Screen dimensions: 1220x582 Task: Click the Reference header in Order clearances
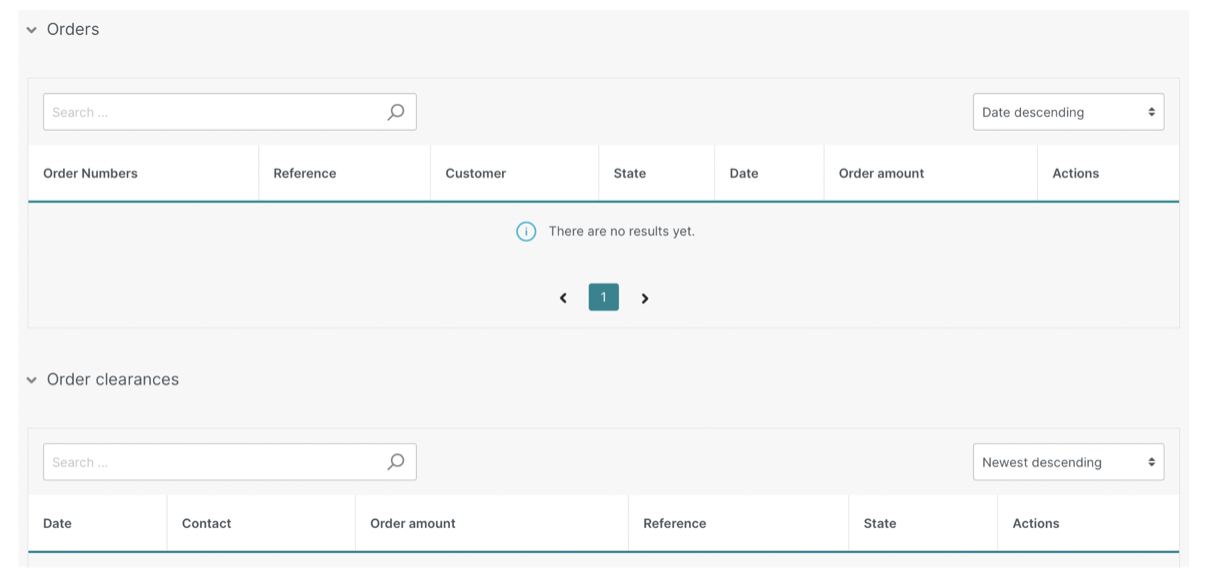(675, 523)
